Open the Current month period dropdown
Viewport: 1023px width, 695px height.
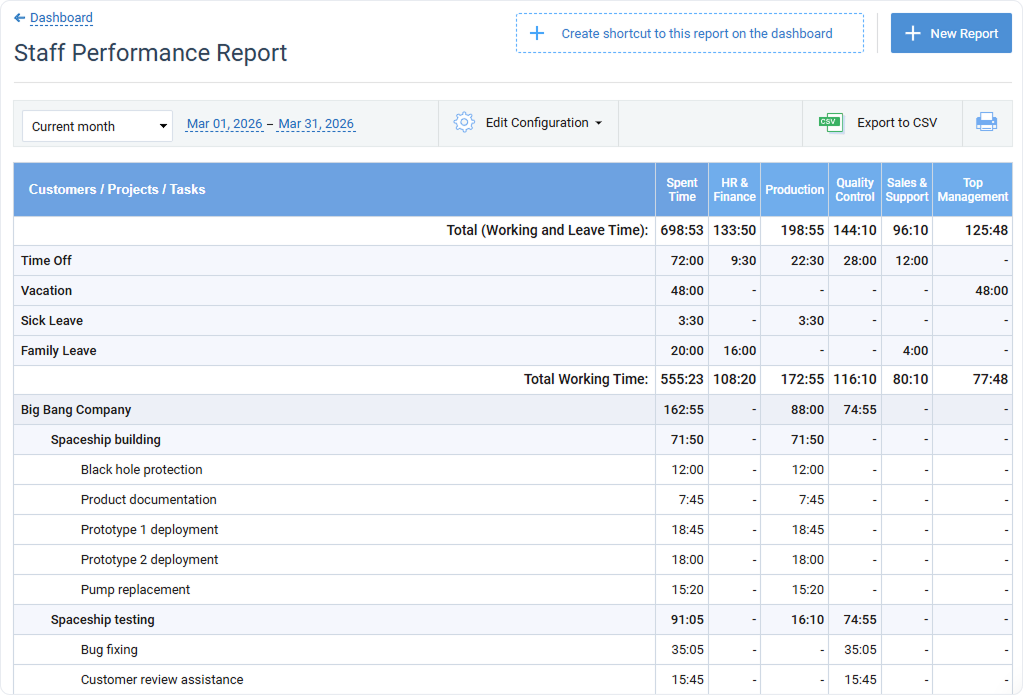pyautogui.click(x=96, y=126)
